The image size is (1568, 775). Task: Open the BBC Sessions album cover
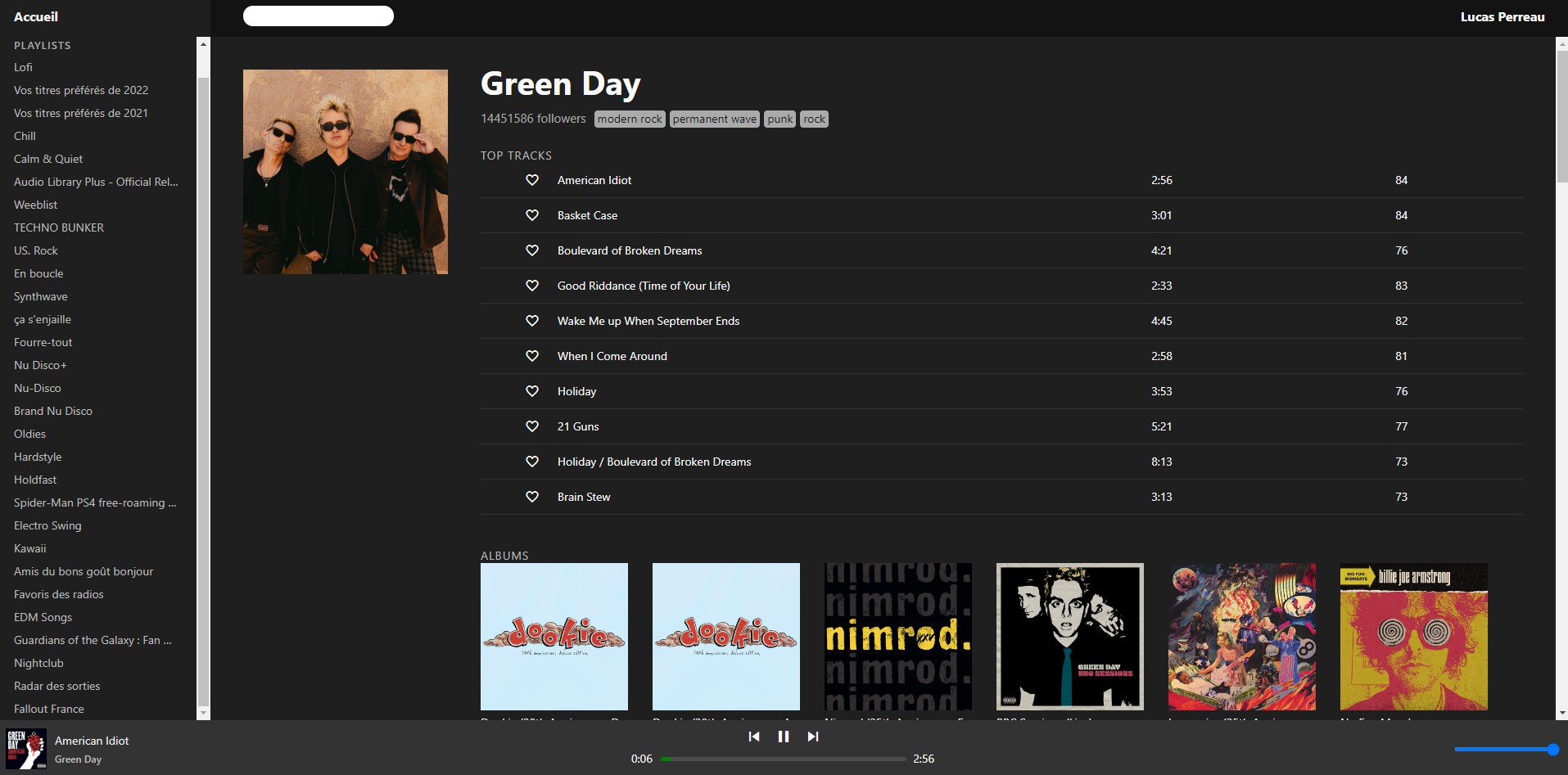[x=1070, y=637]
